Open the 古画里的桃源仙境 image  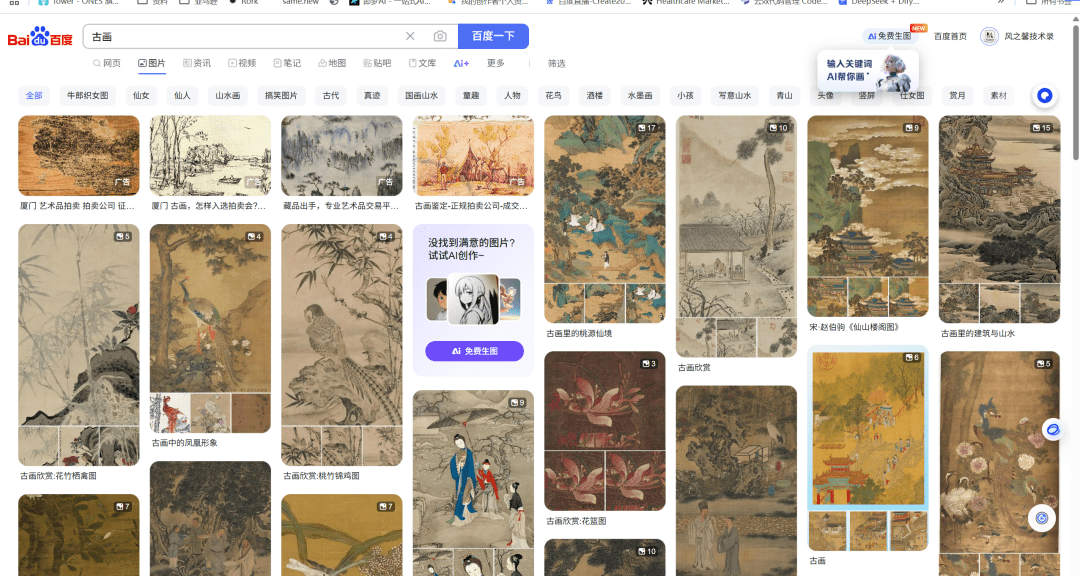click(605, 219)
